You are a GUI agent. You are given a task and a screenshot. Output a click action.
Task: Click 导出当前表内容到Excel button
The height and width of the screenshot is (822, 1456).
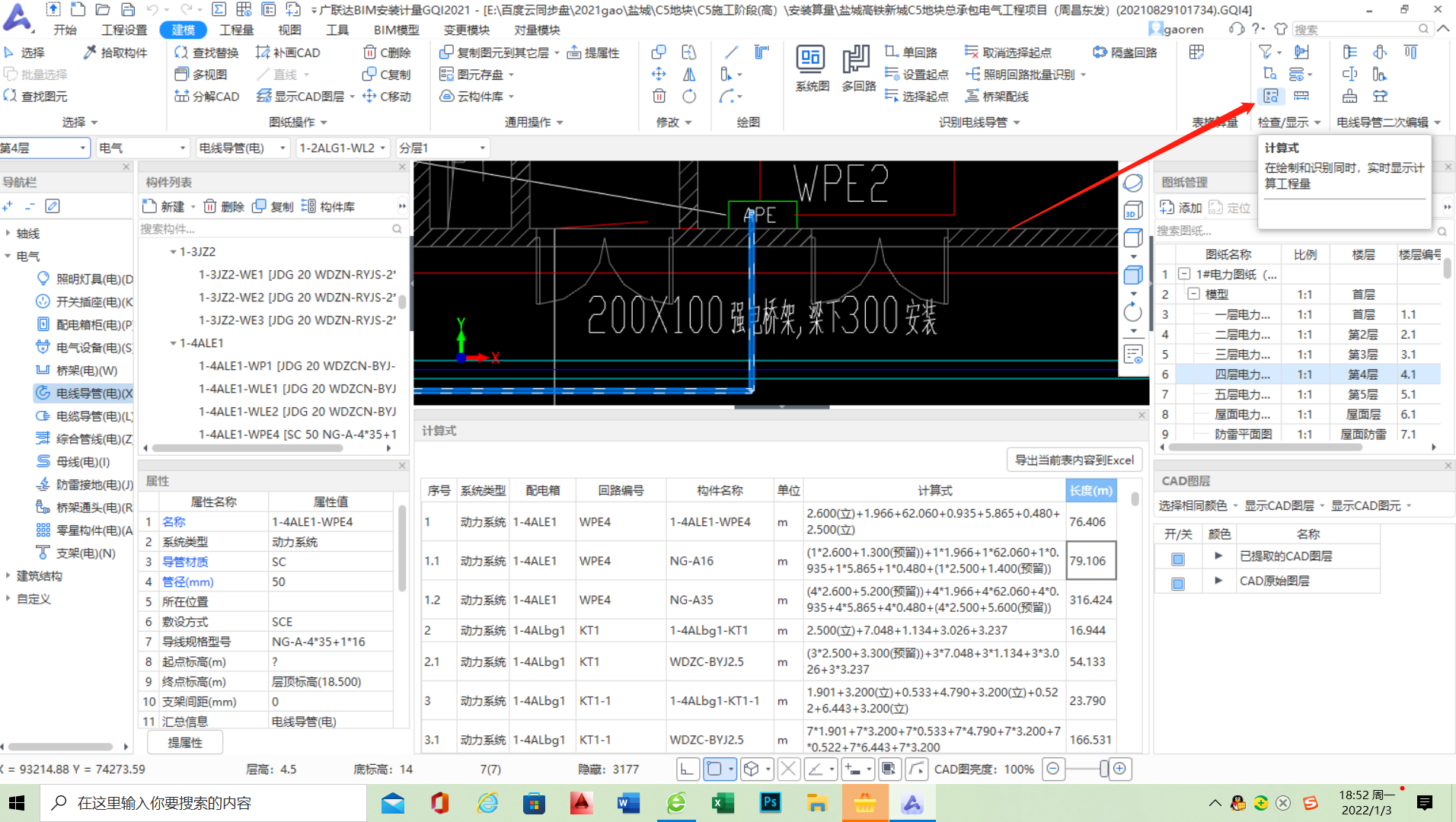1074,460
